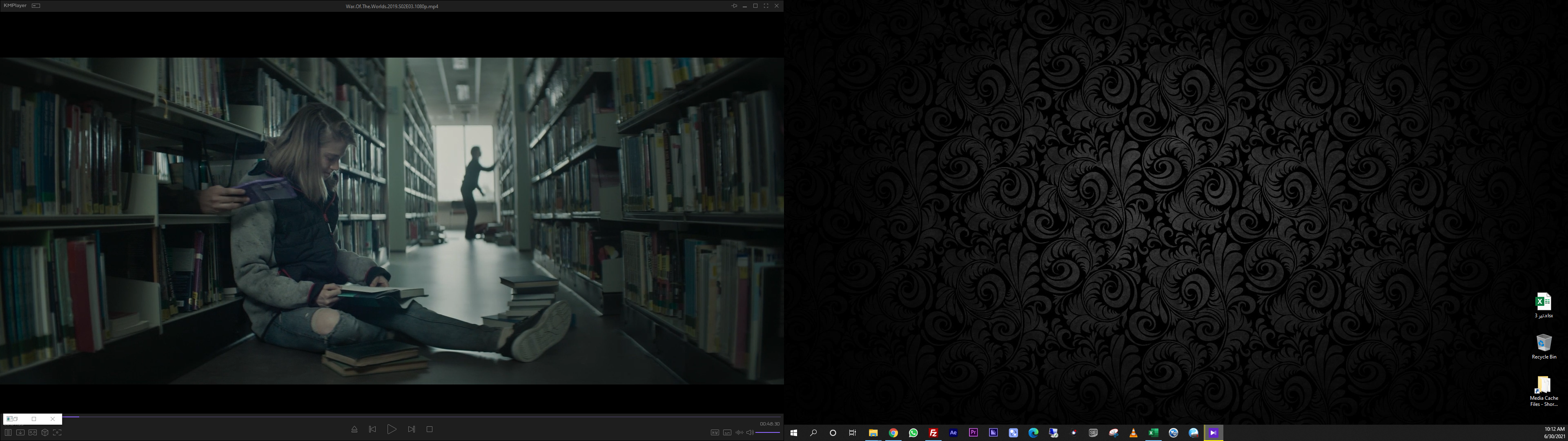
Task: Click the URL download icon
Action: [20, 432]
